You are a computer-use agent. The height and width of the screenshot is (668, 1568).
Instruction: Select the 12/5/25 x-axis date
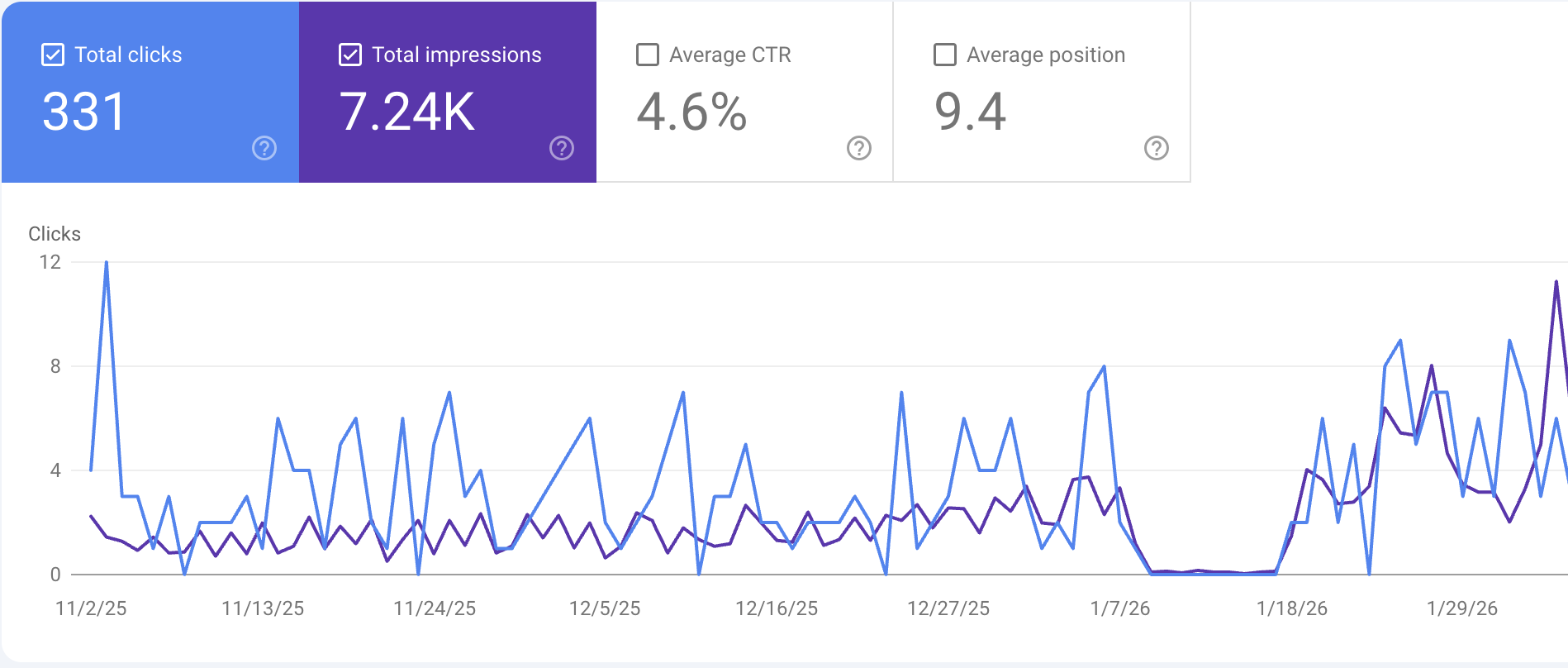click(x=605, y=608)
